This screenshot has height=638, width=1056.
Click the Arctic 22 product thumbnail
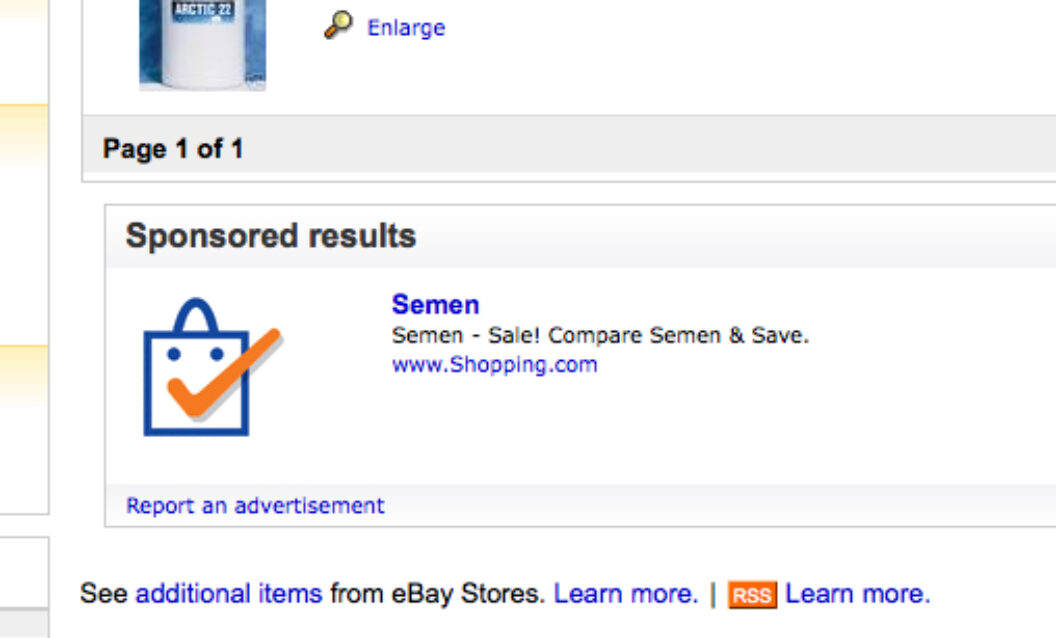pyautogui.click(x=203, y=44)
